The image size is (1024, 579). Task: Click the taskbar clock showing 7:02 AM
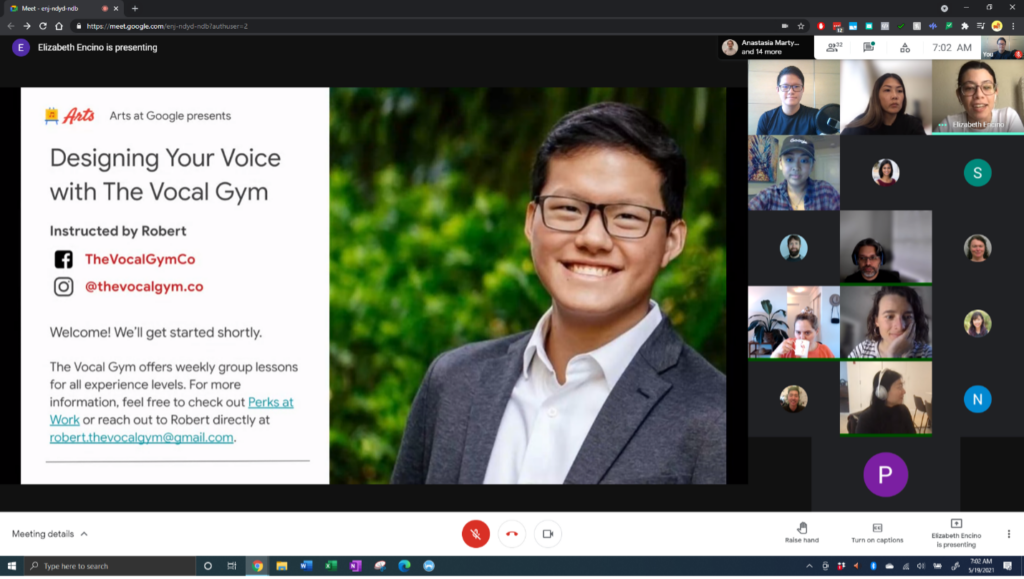click(981, 566)
